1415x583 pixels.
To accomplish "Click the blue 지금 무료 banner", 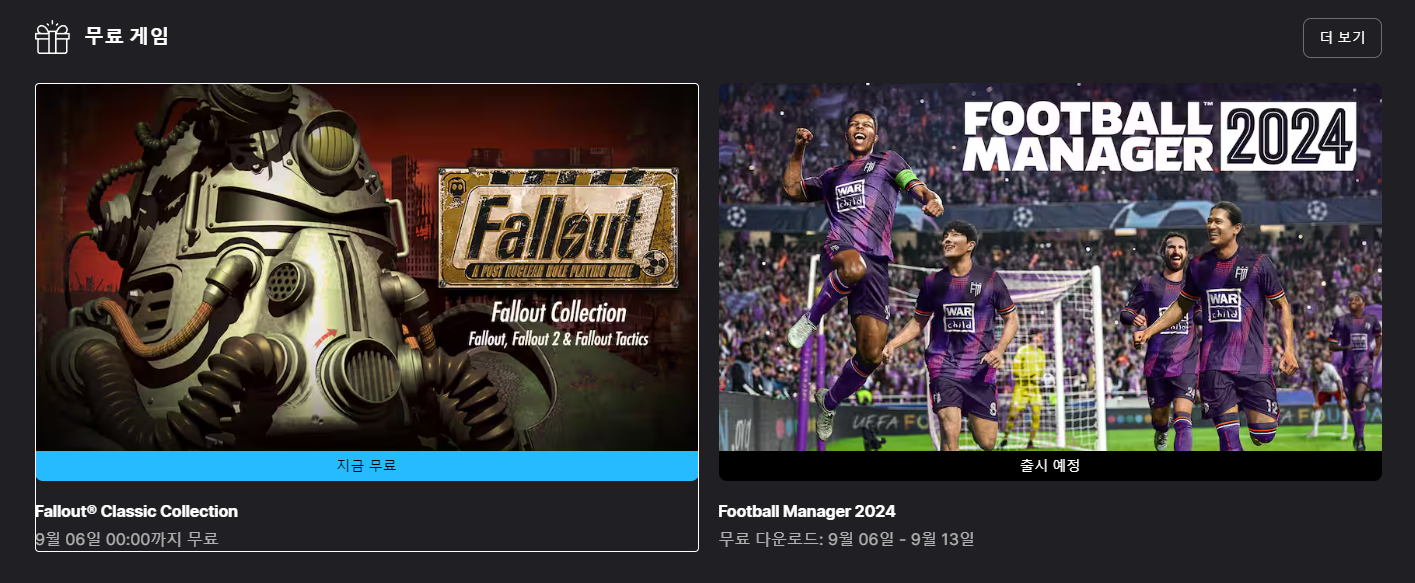I will coord(367,466).
